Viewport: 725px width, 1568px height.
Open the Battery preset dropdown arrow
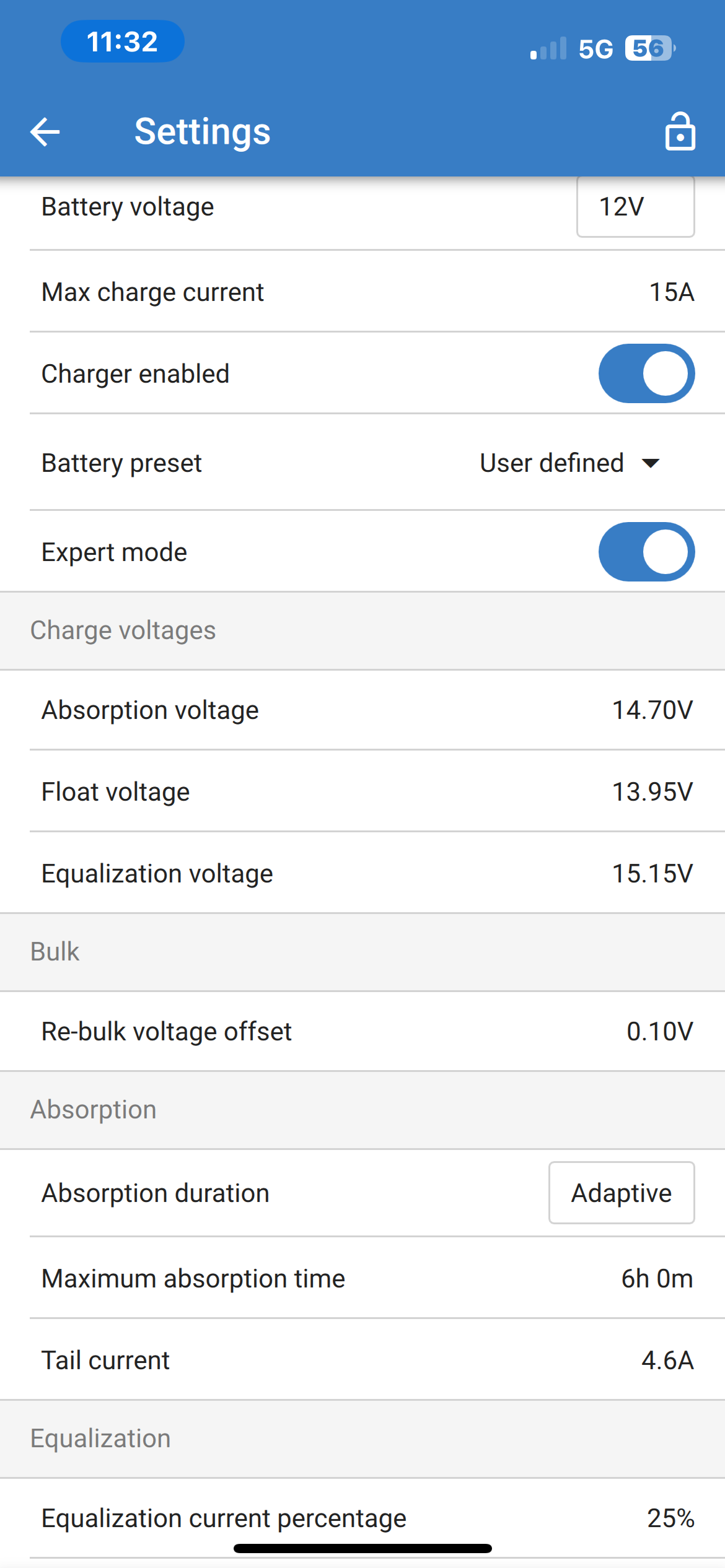[651, 463]
